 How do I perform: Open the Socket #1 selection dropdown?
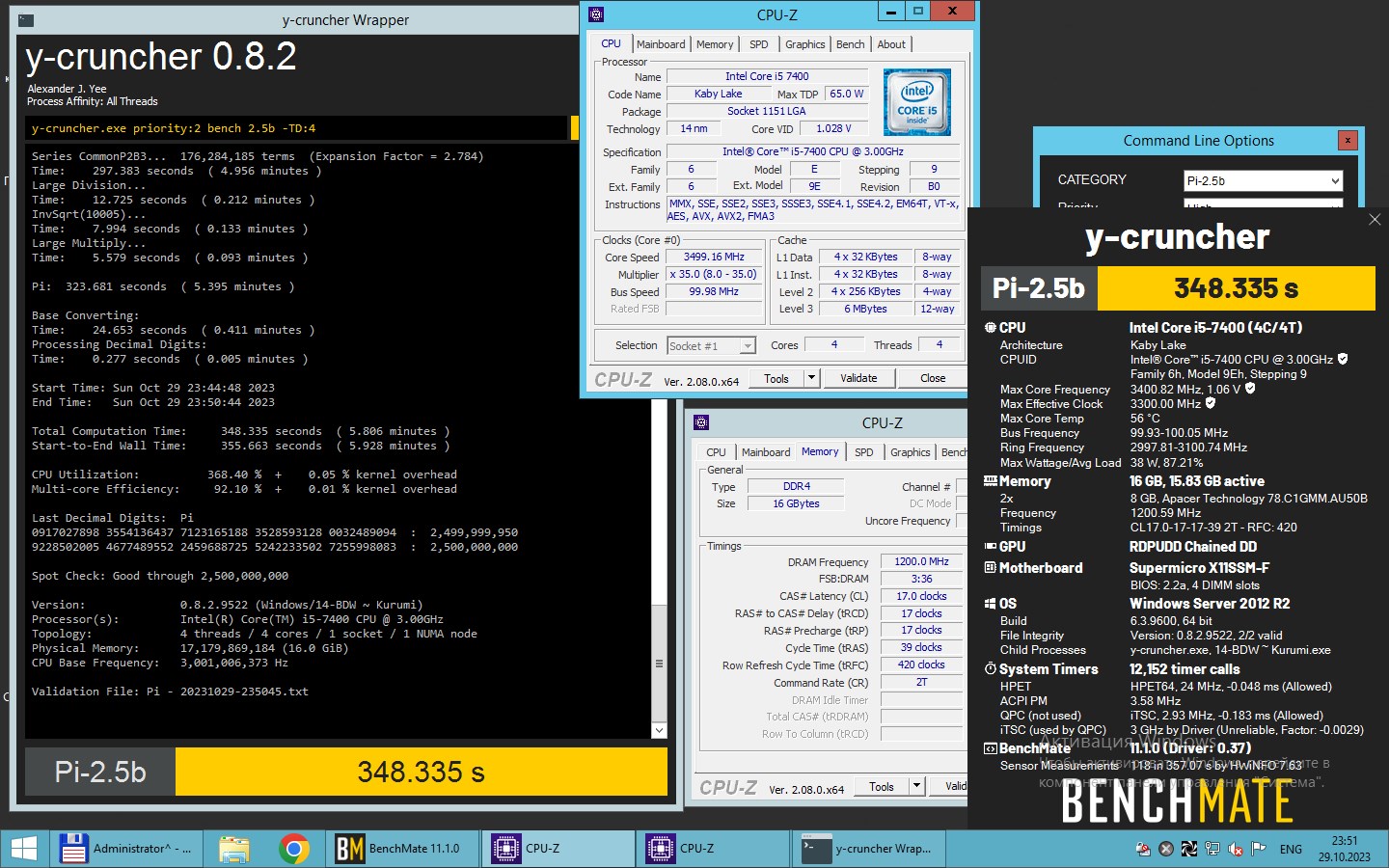click(711, 345)
